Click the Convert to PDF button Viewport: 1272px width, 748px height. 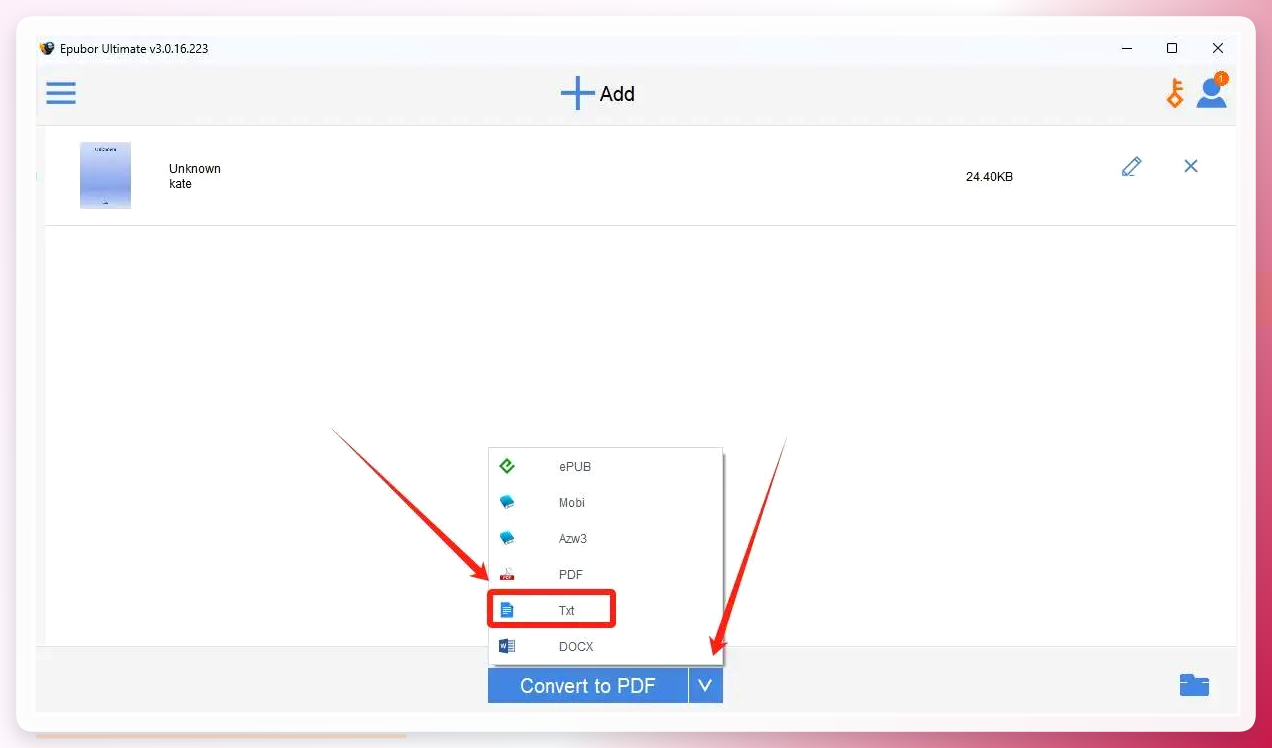click(588, 686)
